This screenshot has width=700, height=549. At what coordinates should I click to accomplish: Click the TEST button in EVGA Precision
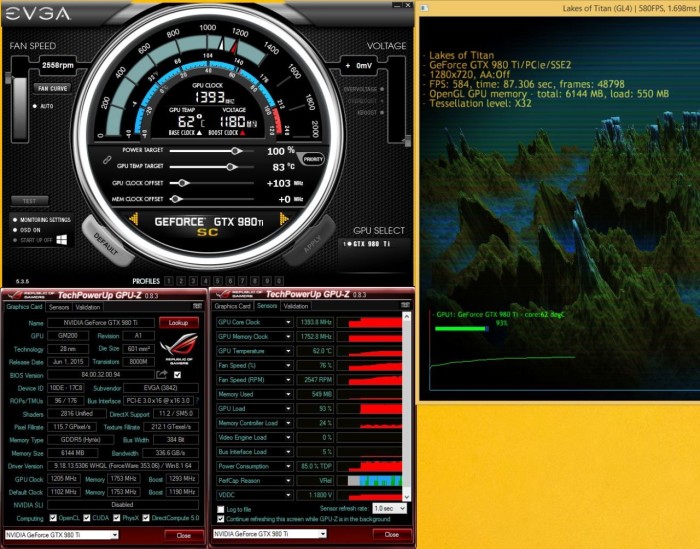(29, 201)
